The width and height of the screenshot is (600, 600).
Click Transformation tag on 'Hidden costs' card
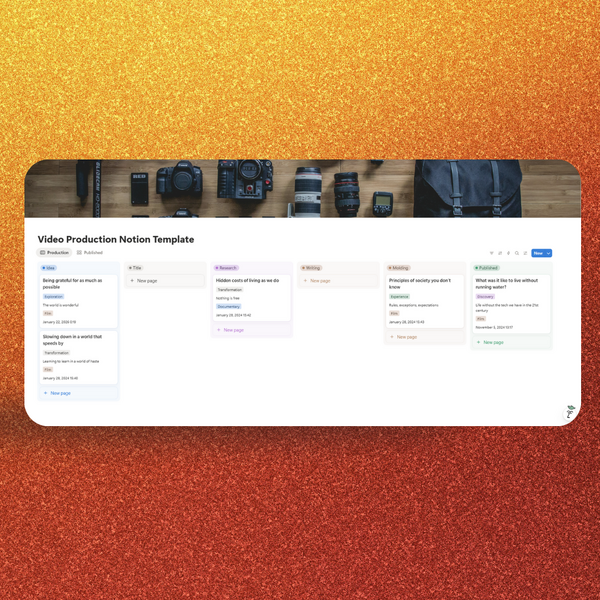click(x=229, y=290)
